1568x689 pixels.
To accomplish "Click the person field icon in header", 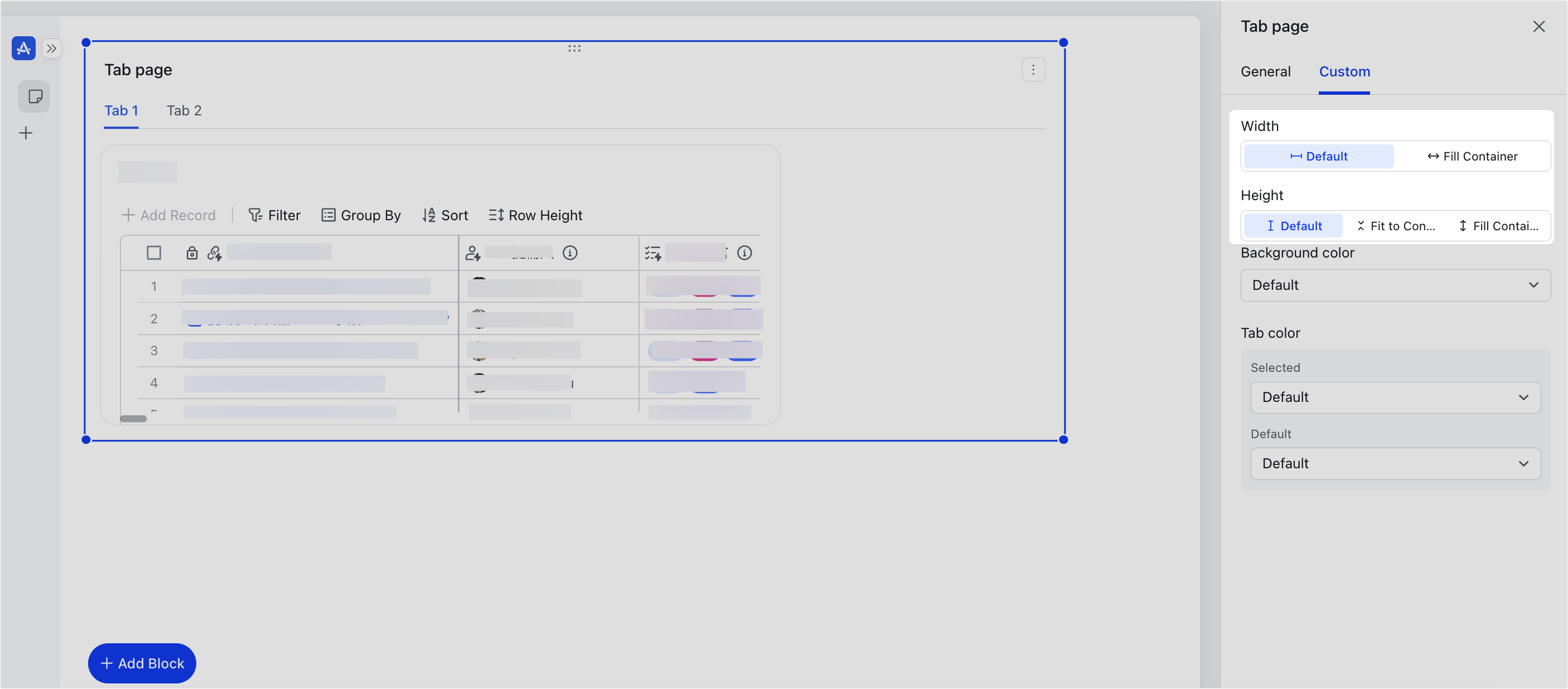I will tap(473, 253).
